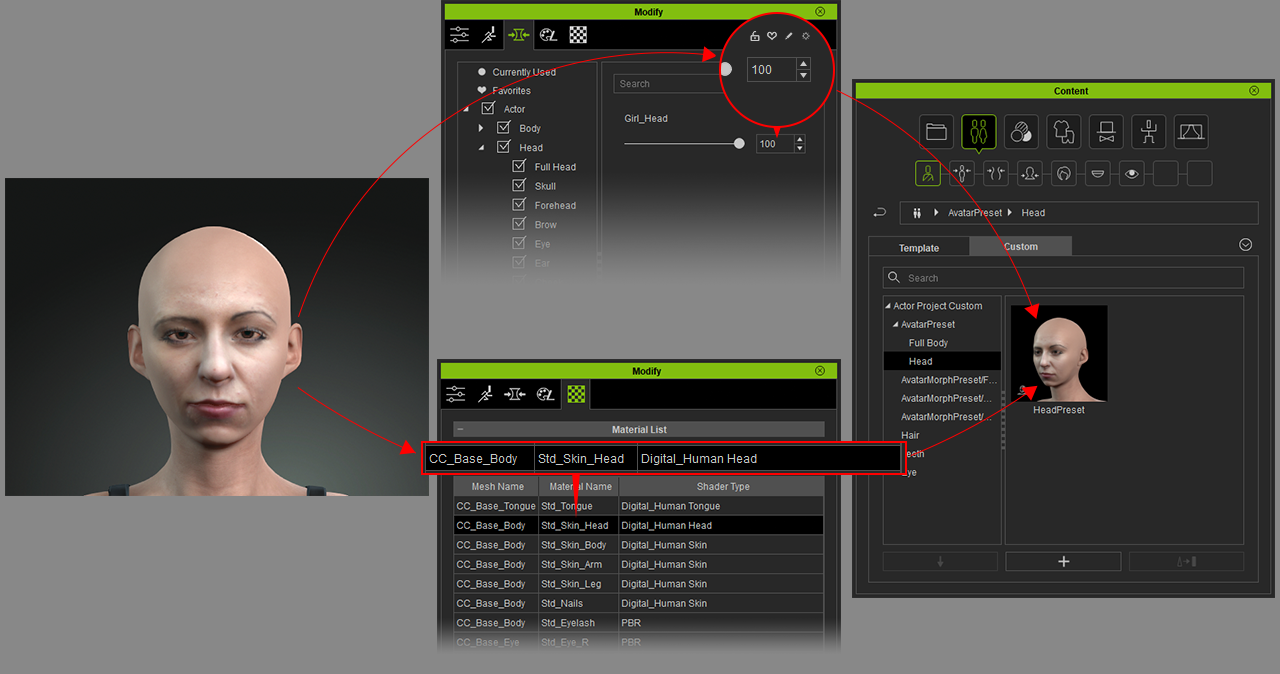Adjust the Girl_Head slider handle

point(739,144)
